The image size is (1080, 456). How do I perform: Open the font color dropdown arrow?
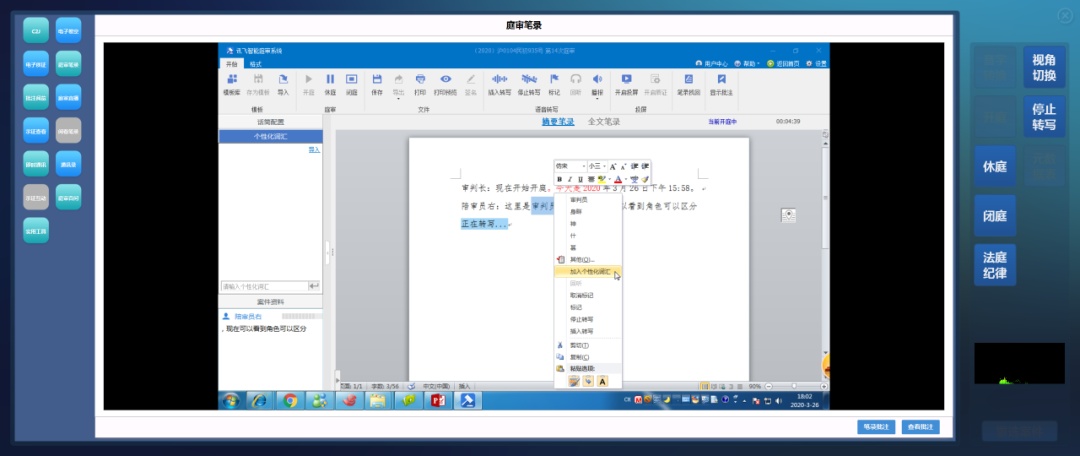pos(625,179)
